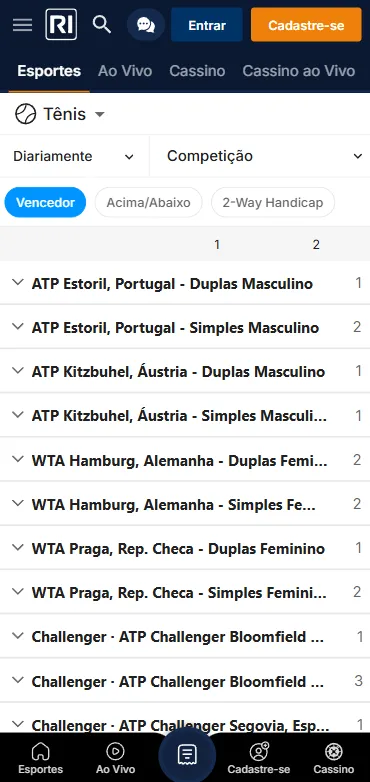Open the search magnifier icon
The width and height of the screenshot is (370, 782).
click(102, 24)
